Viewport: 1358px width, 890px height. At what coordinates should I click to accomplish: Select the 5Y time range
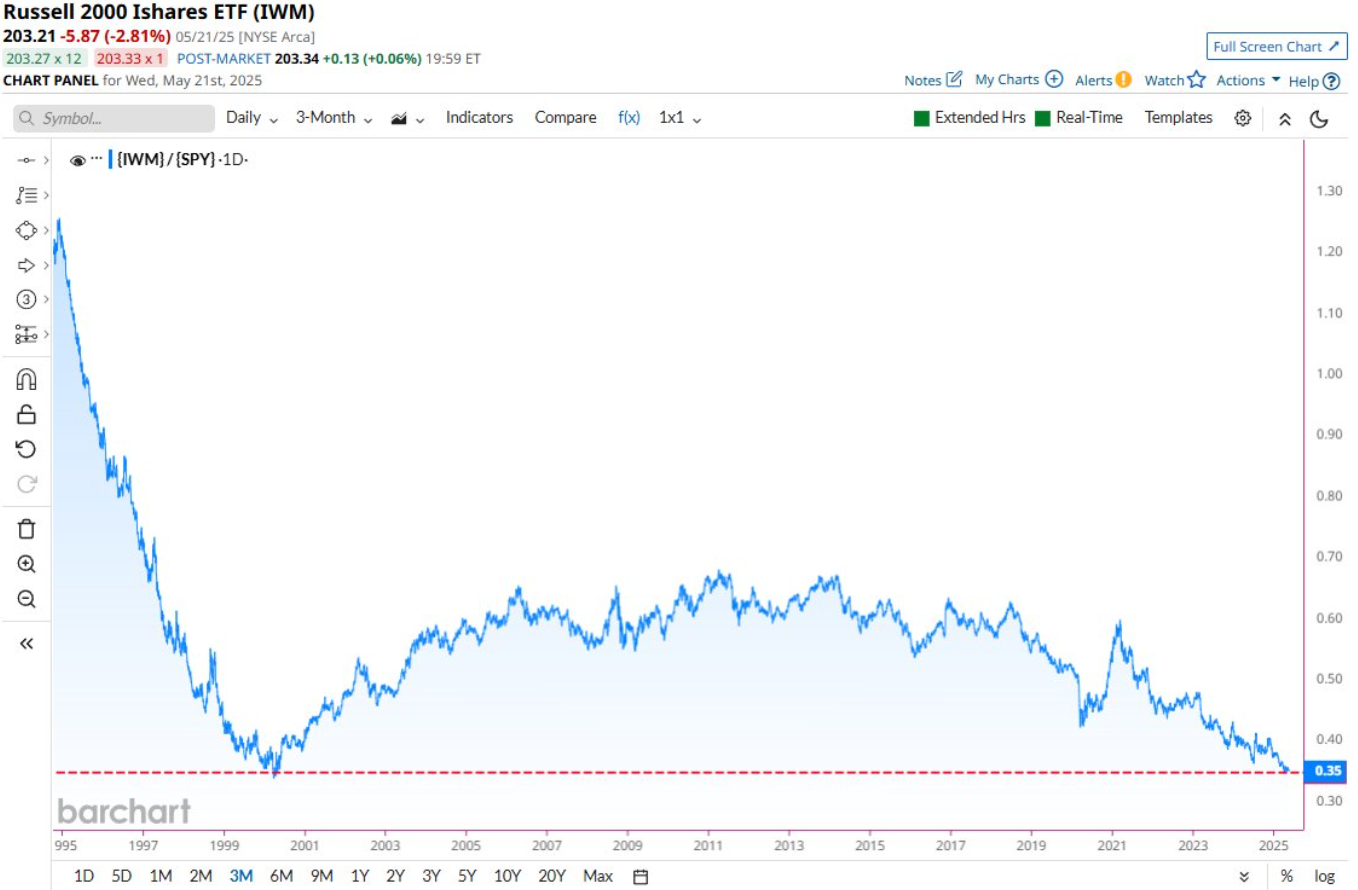[x=468, y=877]
